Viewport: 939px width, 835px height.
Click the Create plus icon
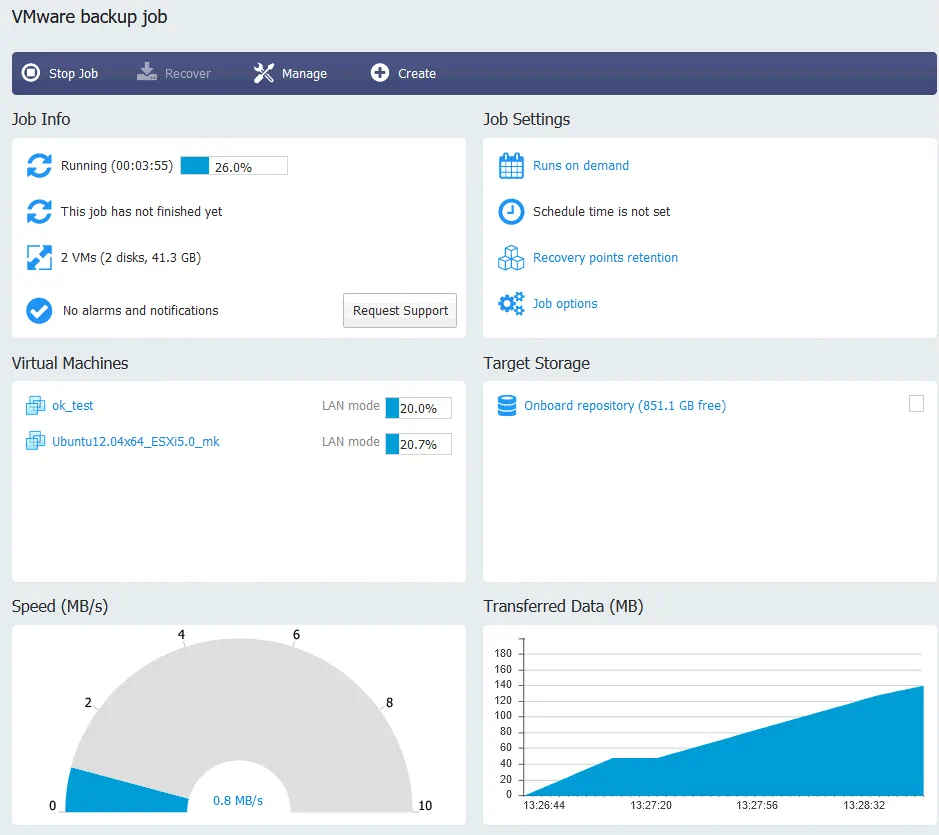380,73
